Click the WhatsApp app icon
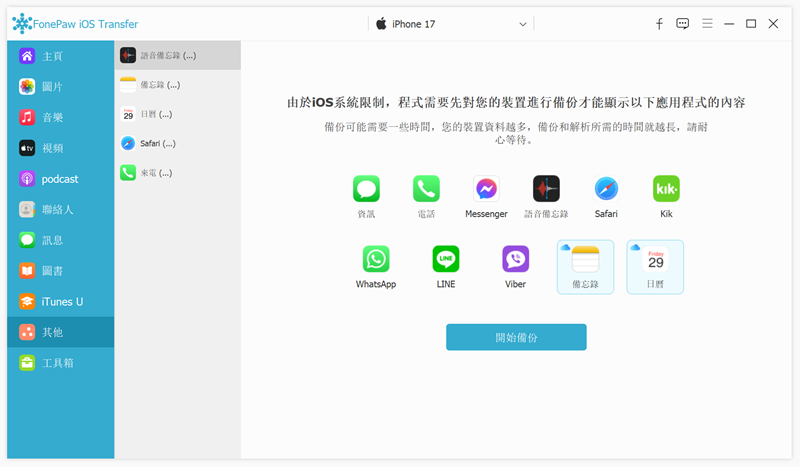This screenshot has height=467, width=800. click(376, 259)
